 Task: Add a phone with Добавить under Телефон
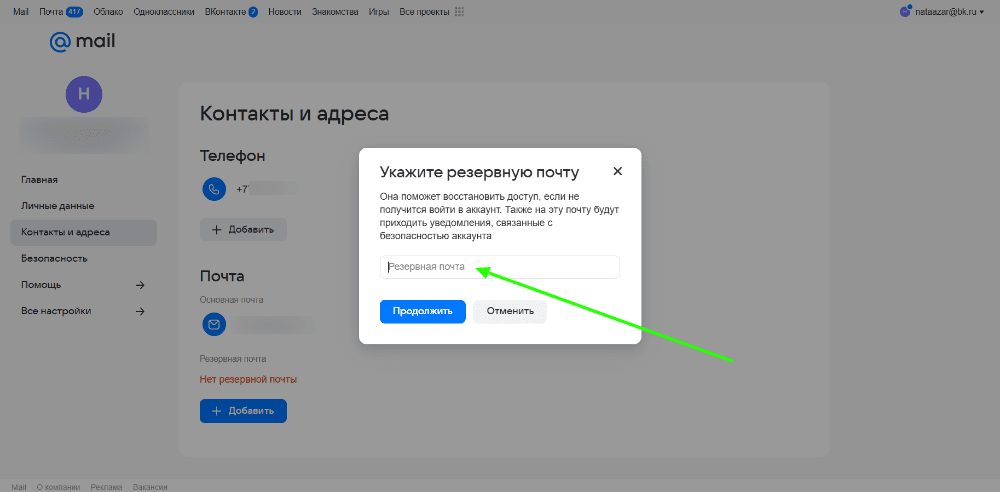pos(243,230)
